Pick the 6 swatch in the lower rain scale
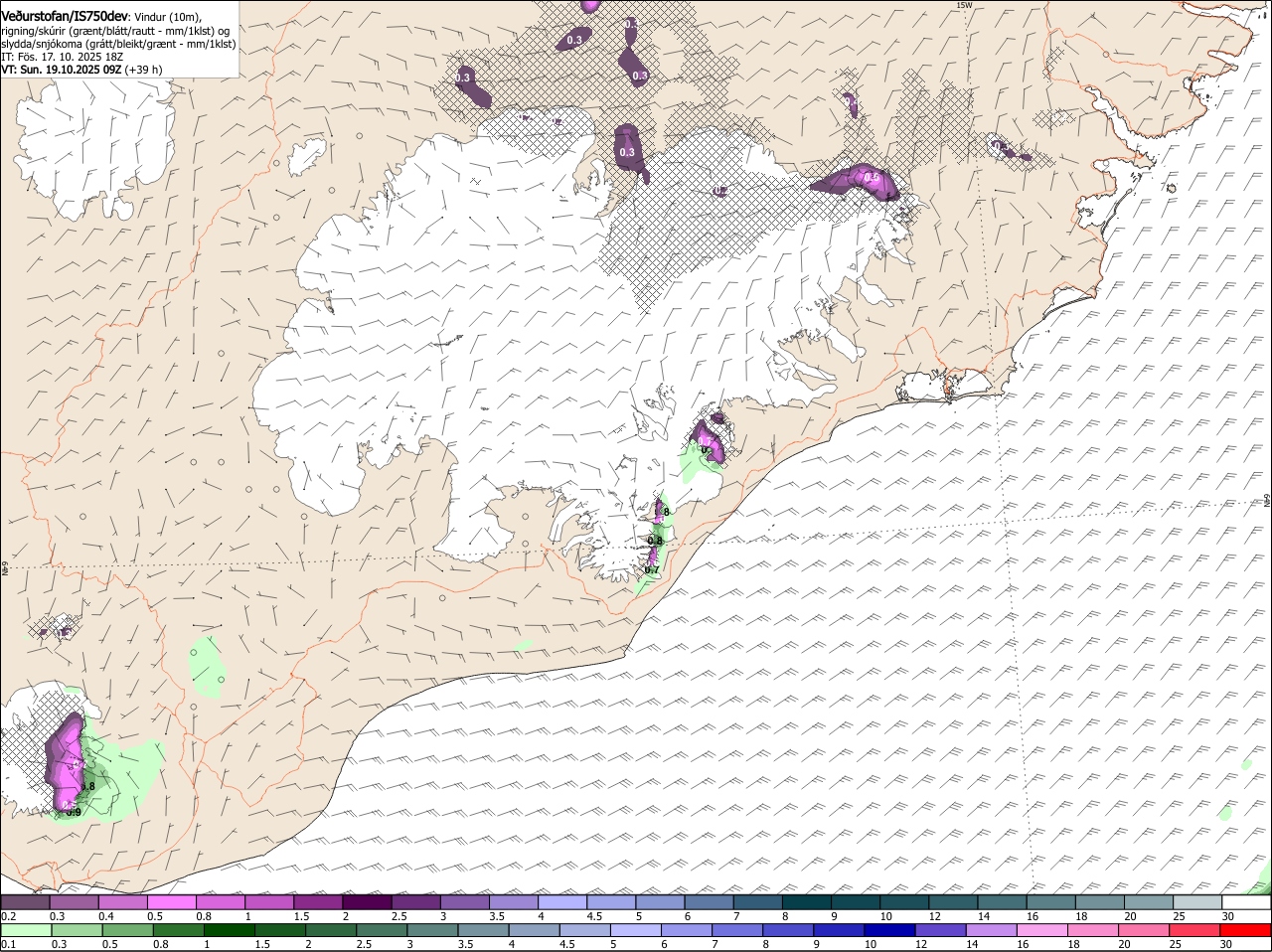The height and width of the screenshot is (952, 1272). click(686, 931)
